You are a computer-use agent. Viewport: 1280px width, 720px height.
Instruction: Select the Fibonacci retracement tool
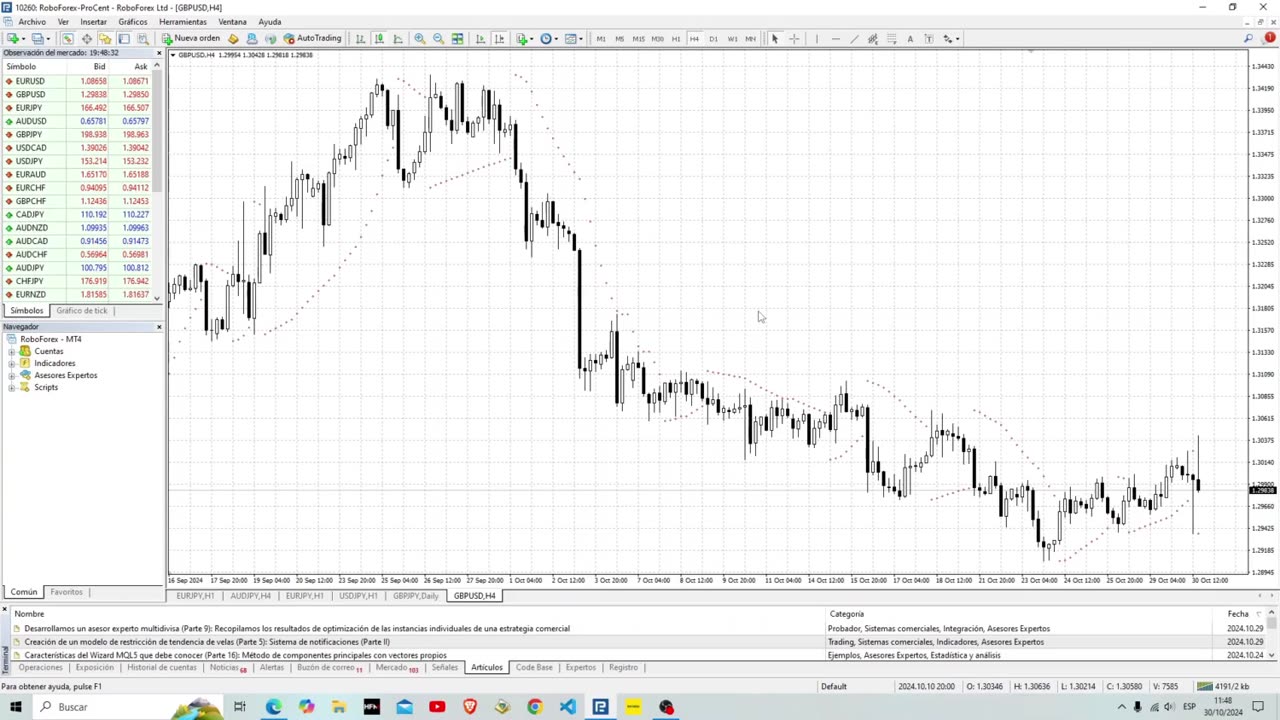click(891, 38)
